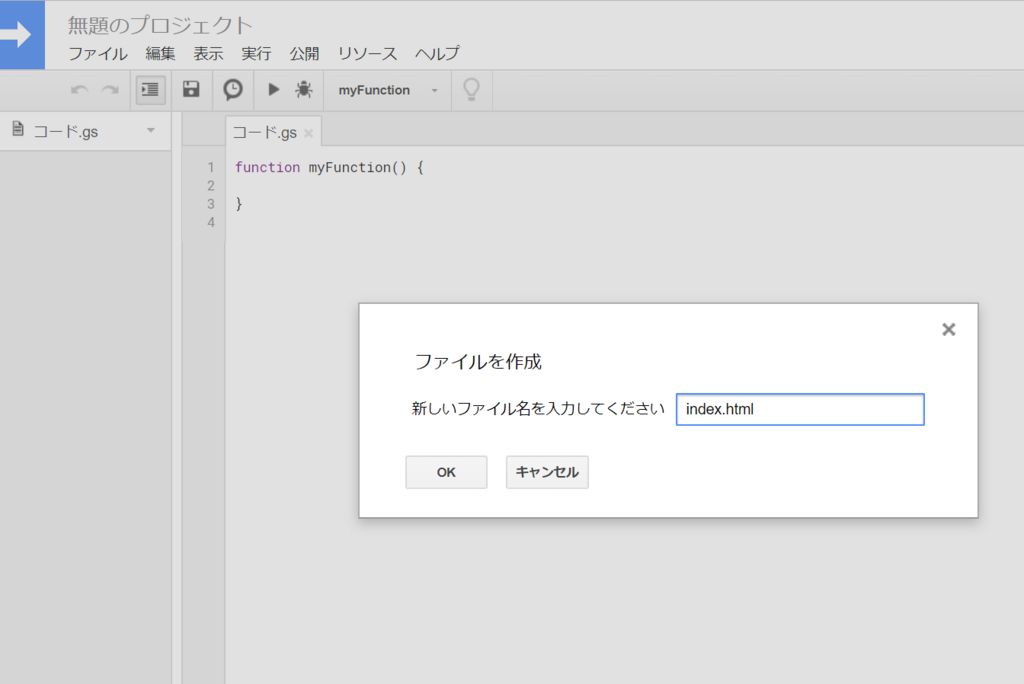Click the file icon beside コード.gs
1024x684 pixels.
(x=18, y=129)
